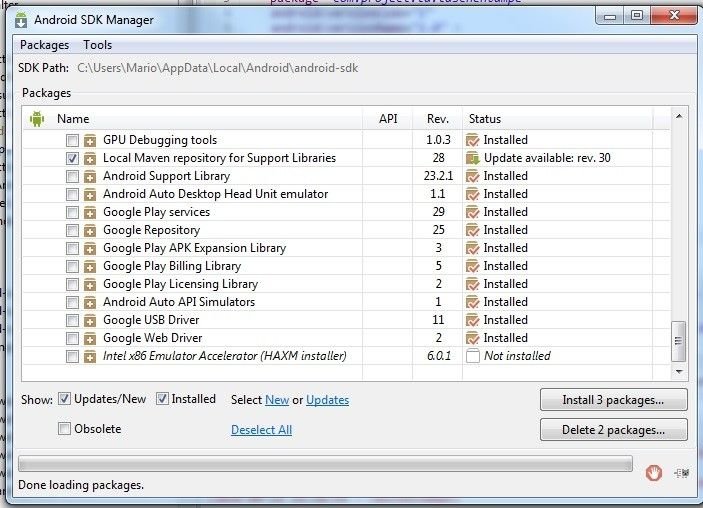703x508 pixels.
Task: Click package icon for Google Web Driver
Action: pos(90,338)
